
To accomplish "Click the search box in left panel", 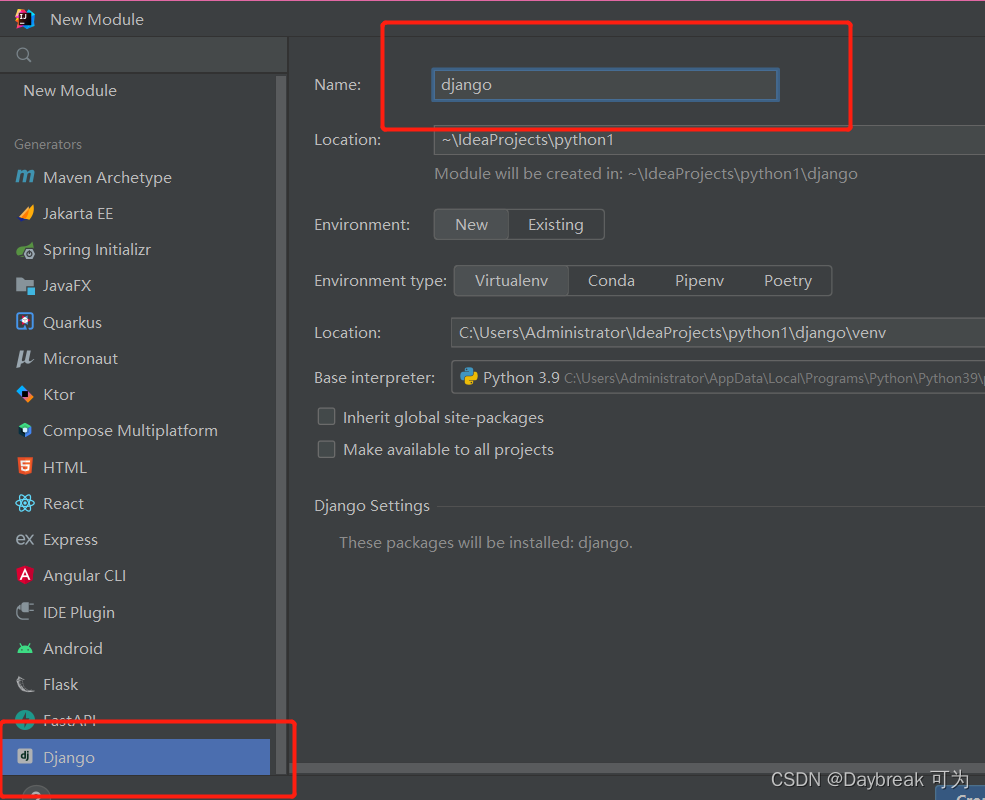I will click(x=144, y=55).
